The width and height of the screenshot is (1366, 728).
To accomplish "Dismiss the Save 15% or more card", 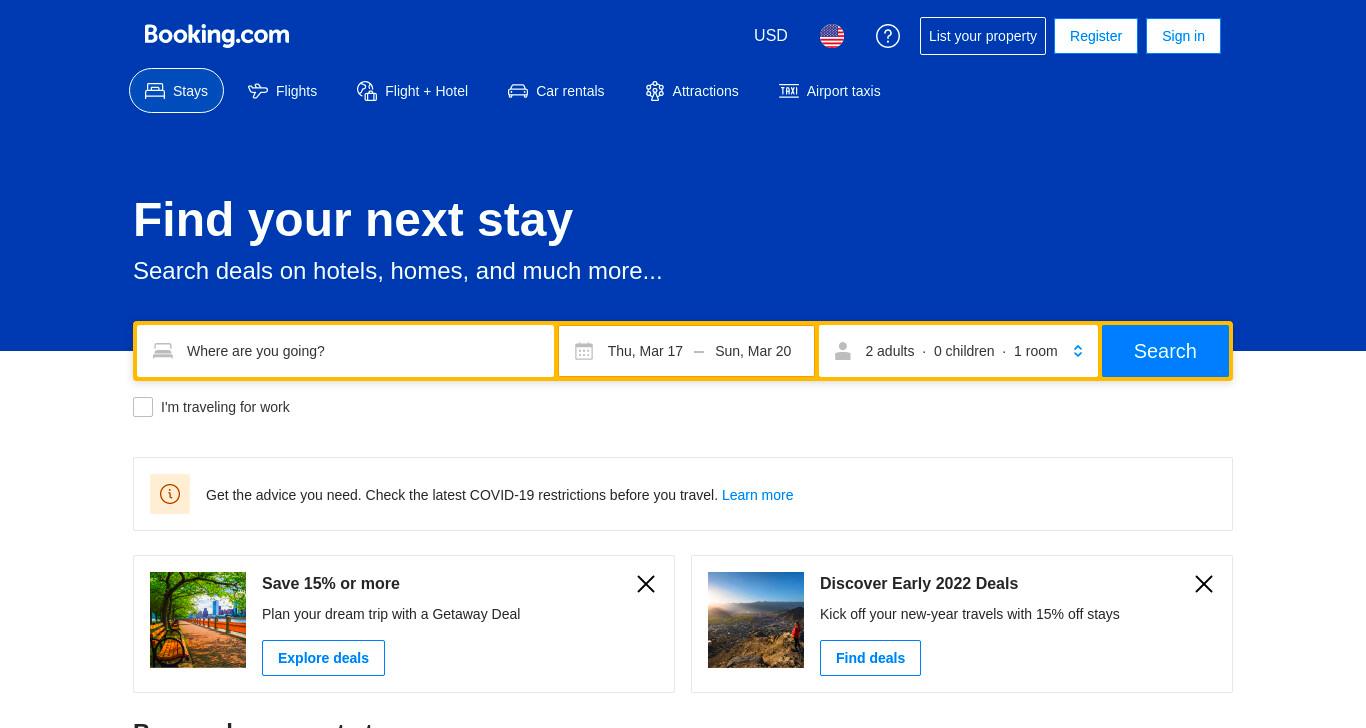I will [x=646, y=584].
